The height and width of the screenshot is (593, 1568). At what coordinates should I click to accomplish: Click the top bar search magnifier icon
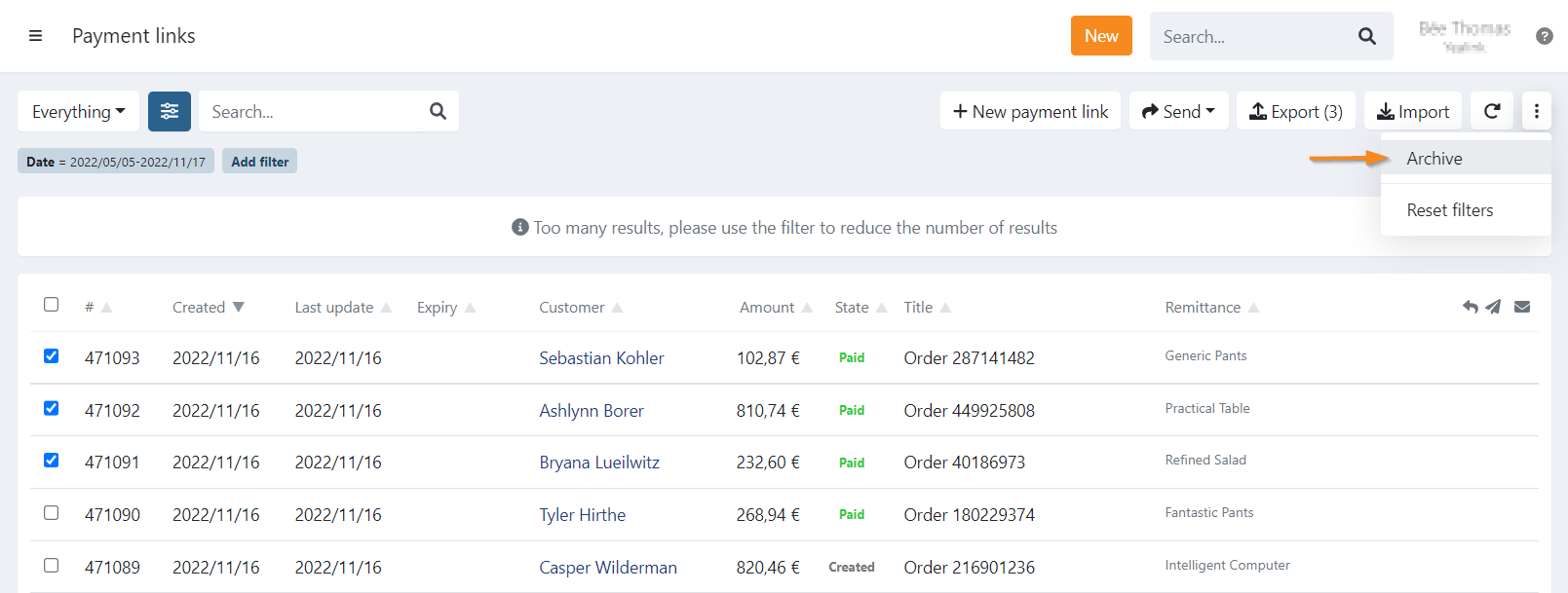pos(1366,36)
